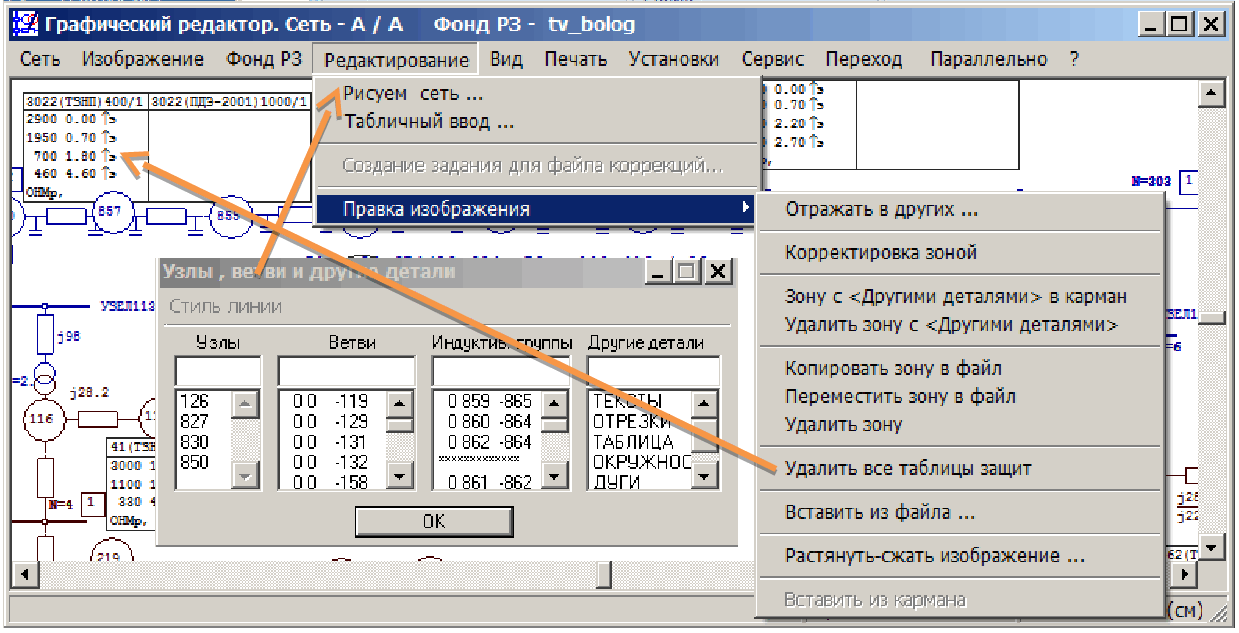Screen dimensions: 1239x633
Task: Close the 'Узлы, ветви и другие детали' dialog
Action: pos(716,272)
